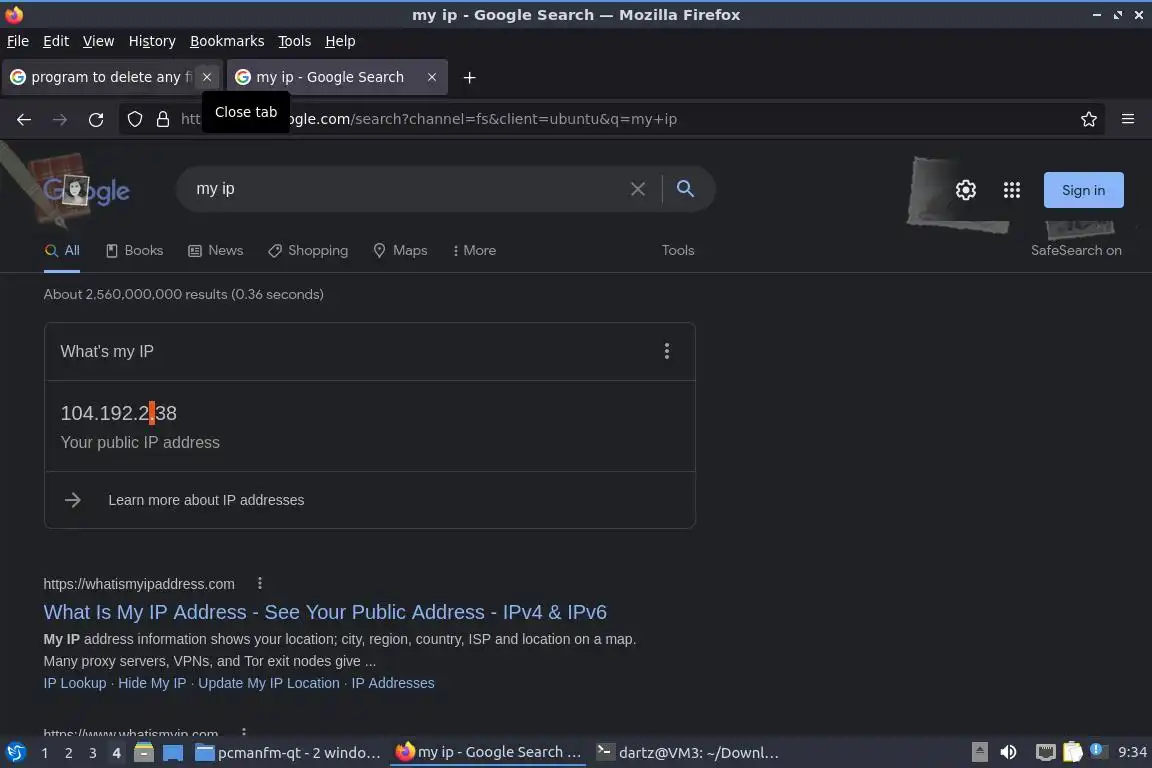This screenshot has width=1152, height=768.
Task: Open the View menu
Action: point(98,41)
